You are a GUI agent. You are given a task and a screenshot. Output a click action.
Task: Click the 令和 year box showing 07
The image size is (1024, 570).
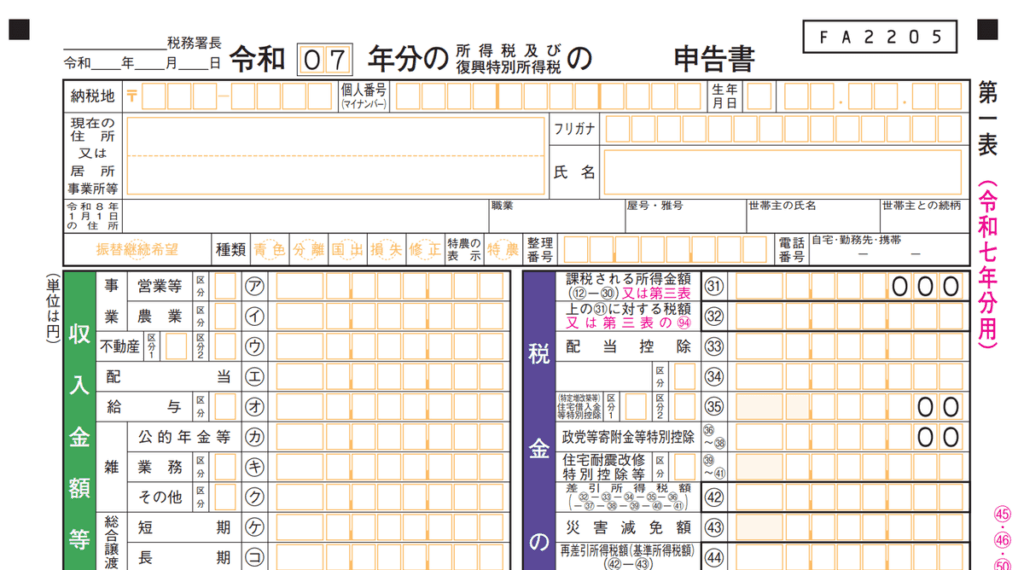coord(325,60)
